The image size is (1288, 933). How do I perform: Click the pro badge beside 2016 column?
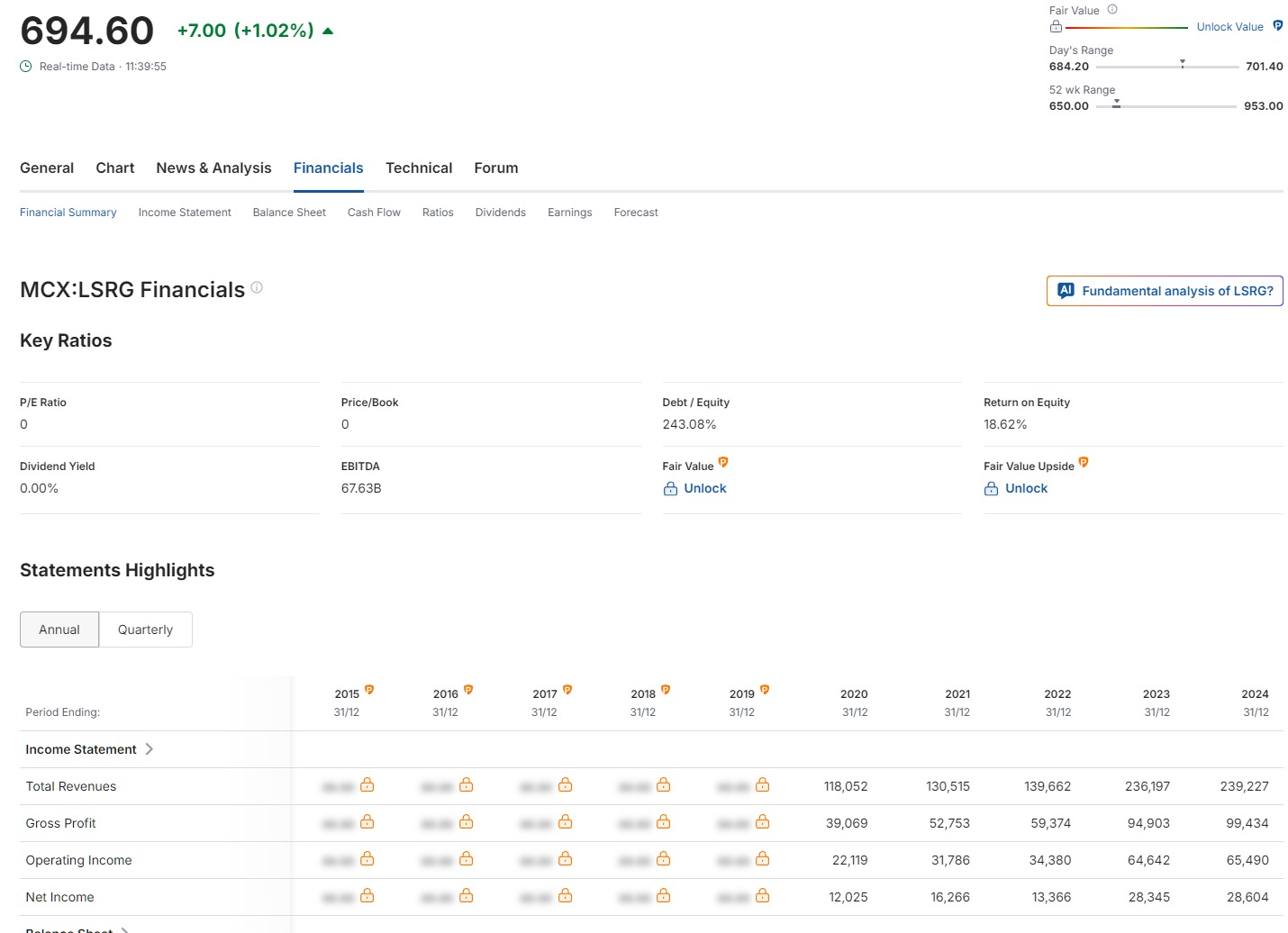pyautogui.click(x=468, y=690)
